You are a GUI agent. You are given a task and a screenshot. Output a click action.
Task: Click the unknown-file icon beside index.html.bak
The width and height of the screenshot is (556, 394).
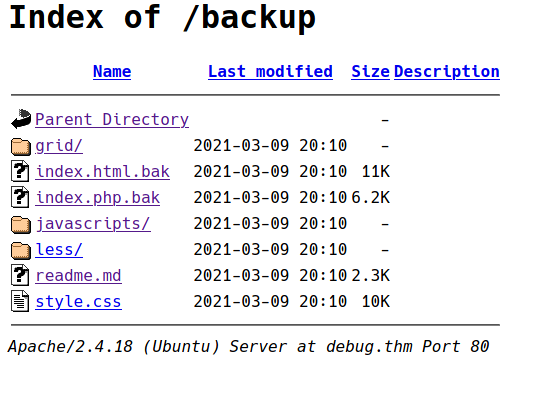20,171
